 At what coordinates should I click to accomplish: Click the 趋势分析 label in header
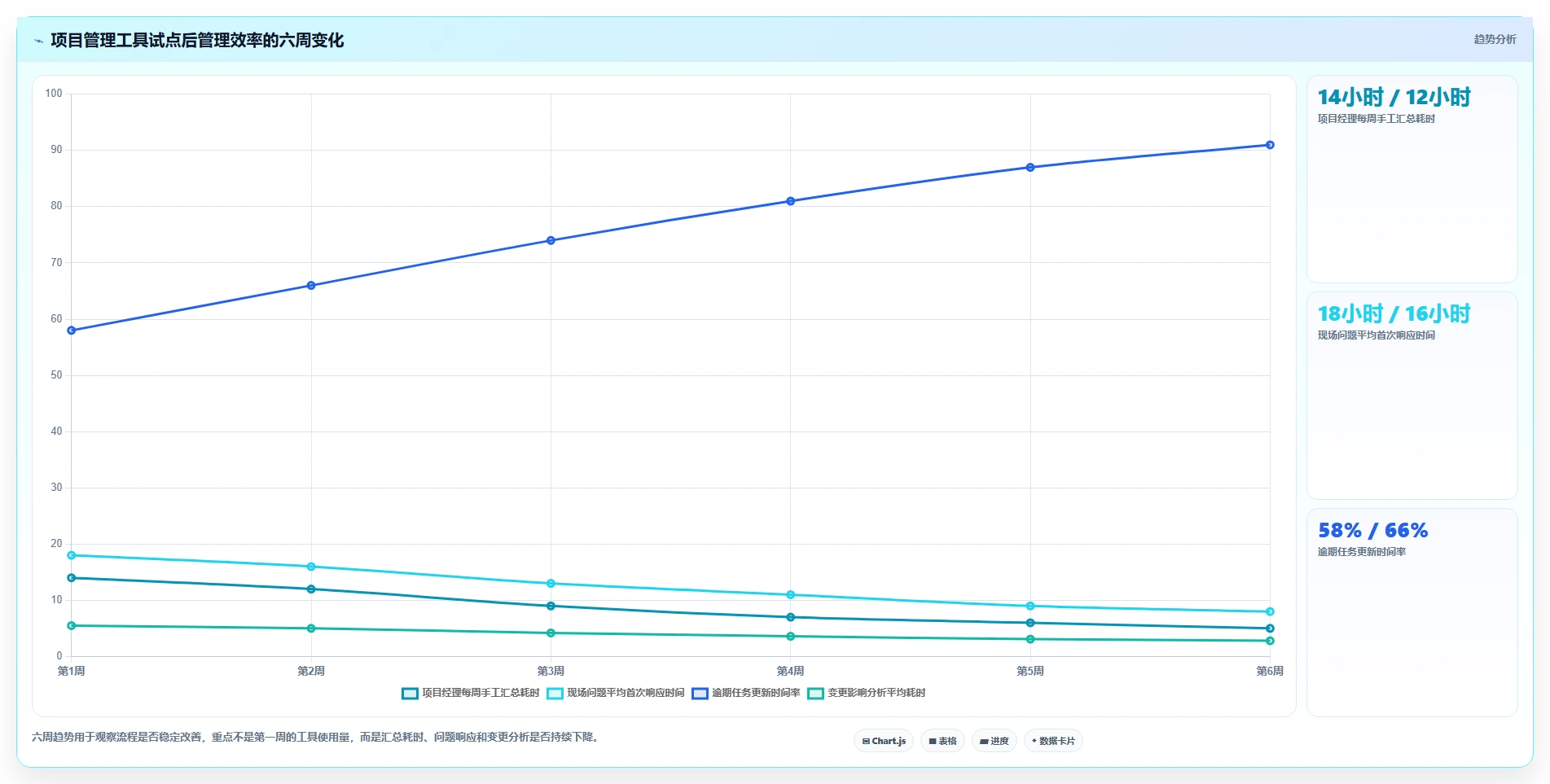pyautogui.click(x=1495, y=39)
